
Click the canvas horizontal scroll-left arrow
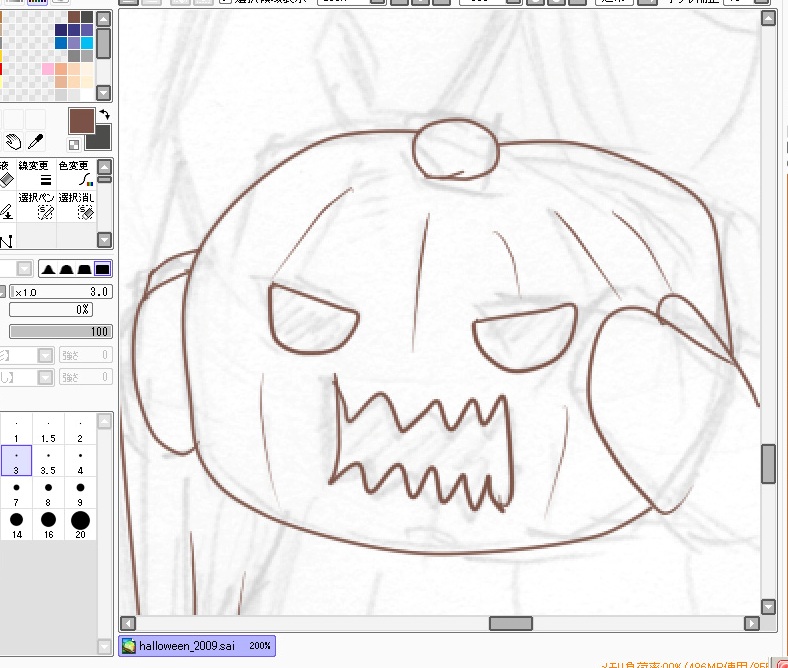128,624
